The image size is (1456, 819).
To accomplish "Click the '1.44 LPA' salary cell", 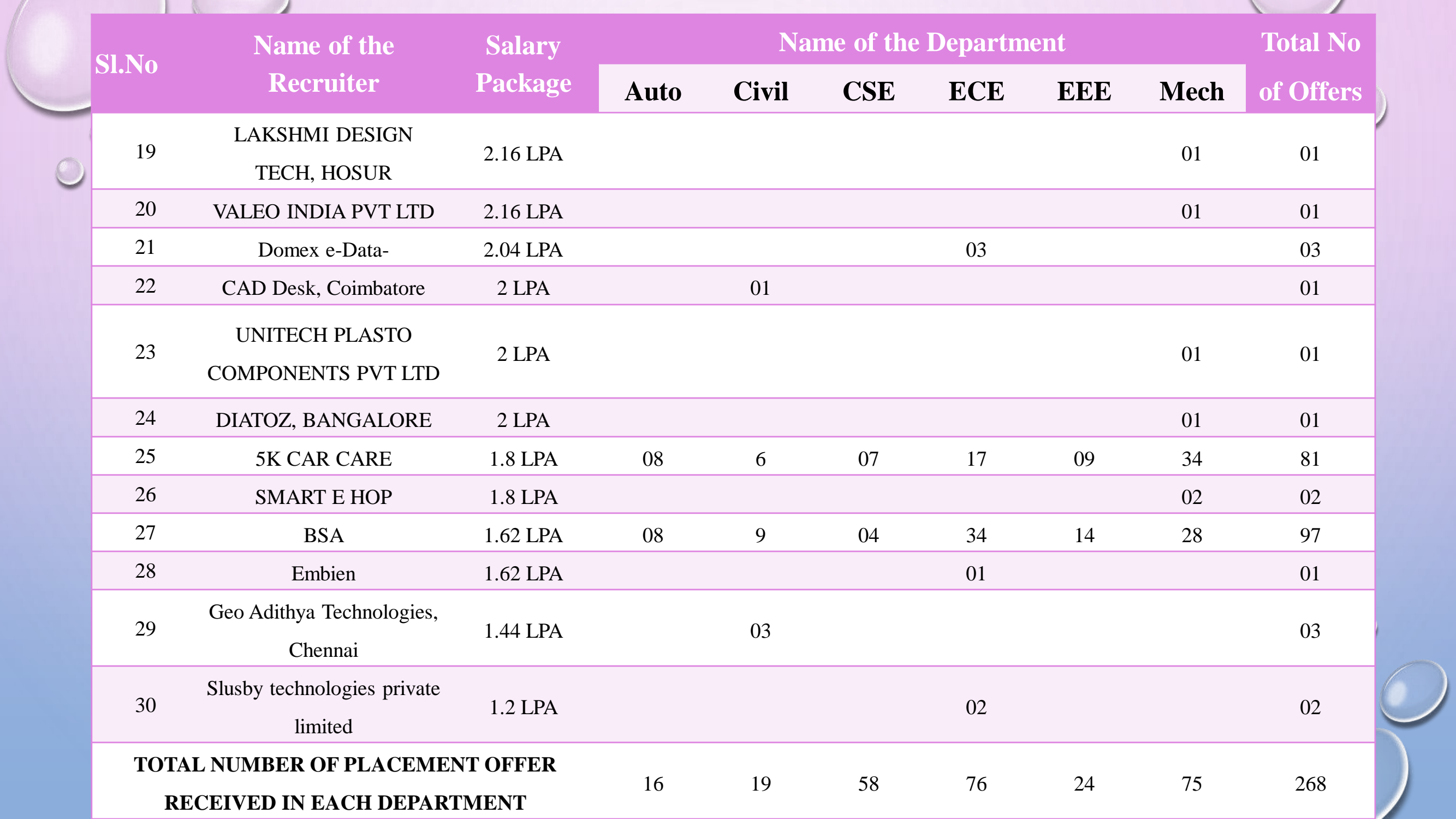I will click(x=523, y=631).
